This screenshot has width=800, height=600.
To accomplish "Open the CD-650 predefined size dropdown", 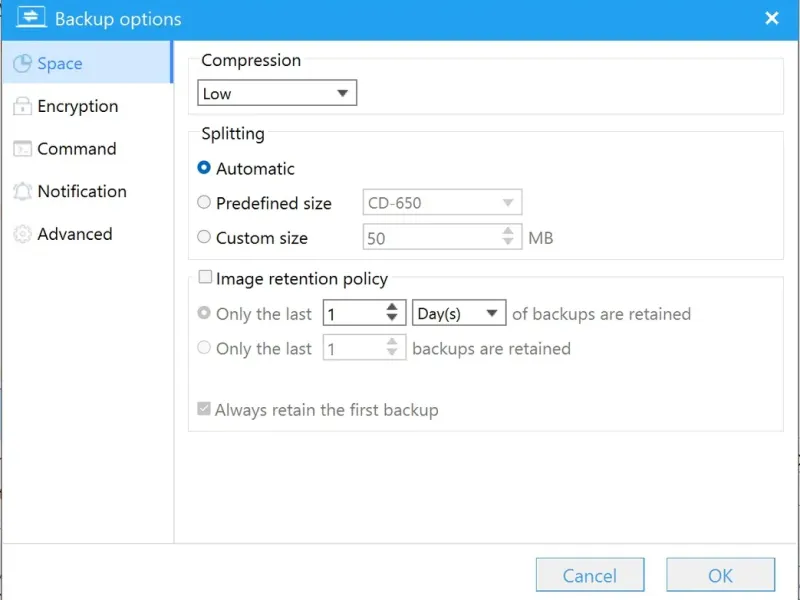I will 441,203.
